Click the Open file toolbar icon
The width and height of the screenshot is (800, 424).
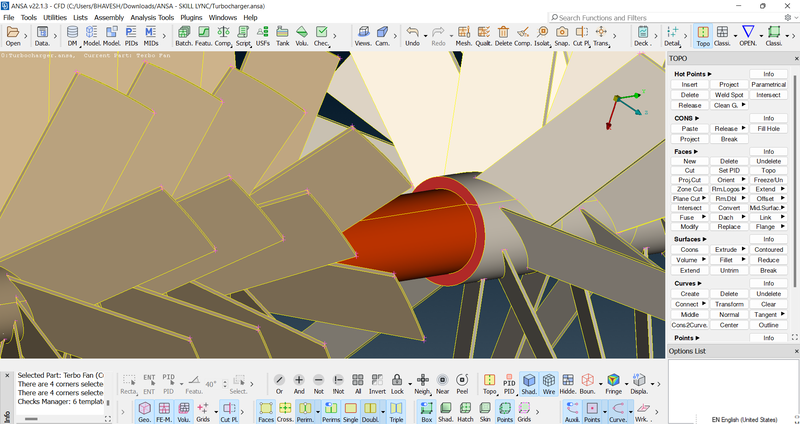[x=13, y=36]
